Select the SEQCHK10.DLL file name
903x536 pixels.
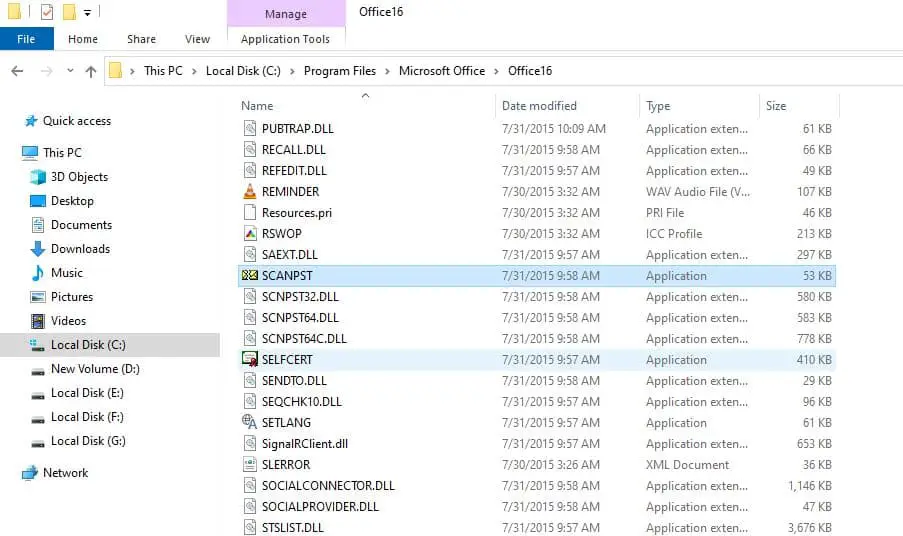[x=302, y=401]
